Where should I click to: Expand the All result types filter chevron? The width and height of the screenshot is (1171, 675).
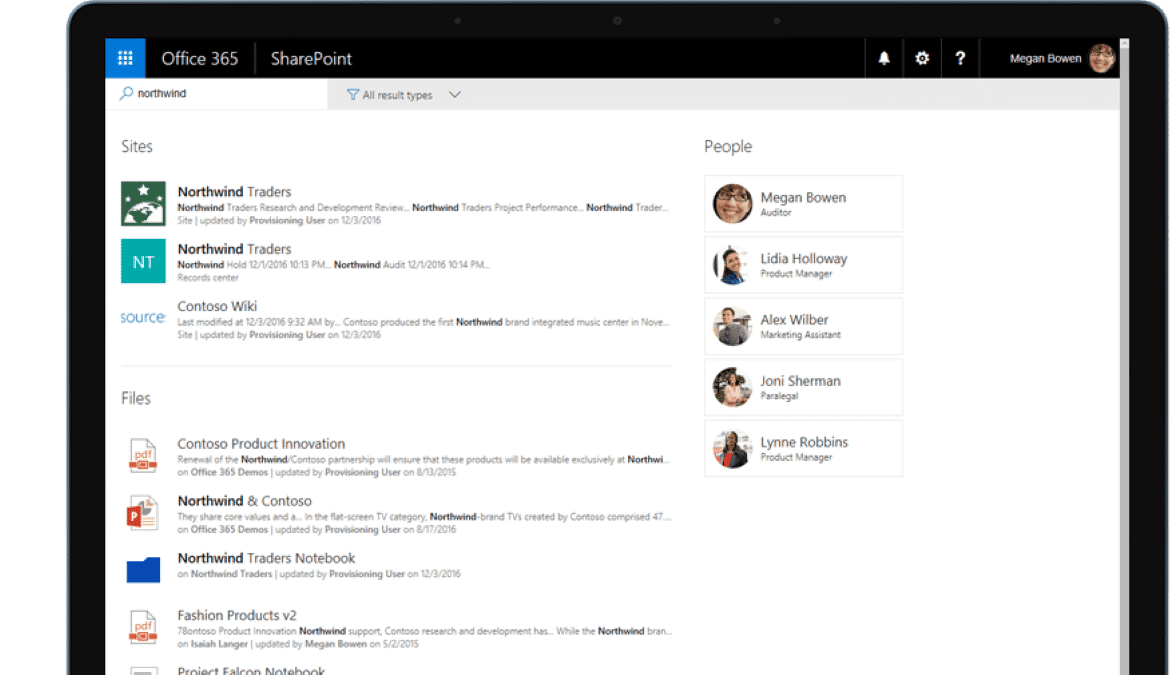455,95
